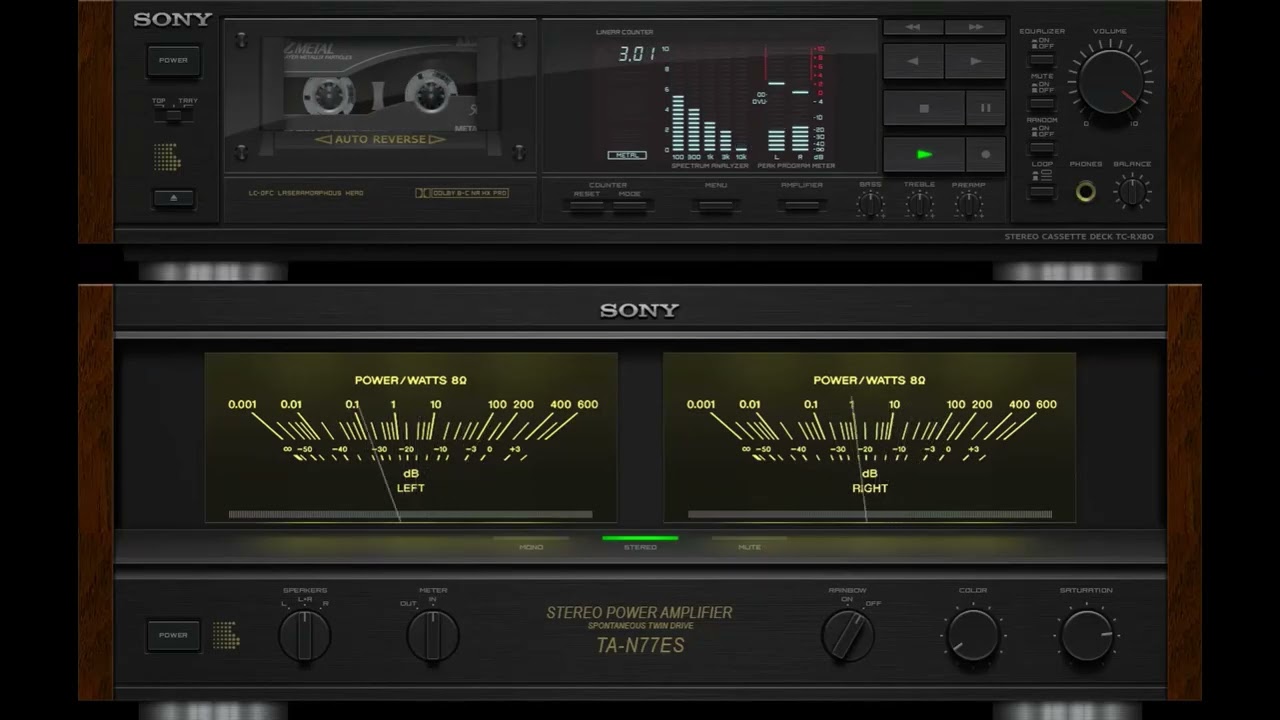
Task: Click the PREAMP knob
Action: click(968, 204)
